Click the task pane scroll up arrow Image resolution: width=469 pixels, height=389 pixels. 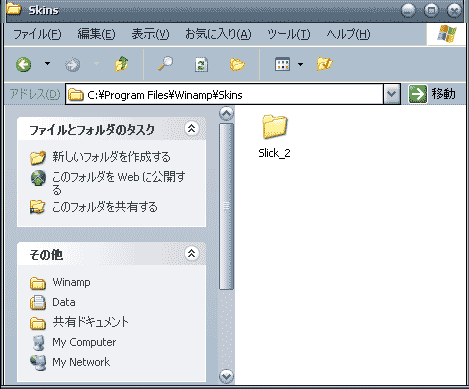pos(226,114)
